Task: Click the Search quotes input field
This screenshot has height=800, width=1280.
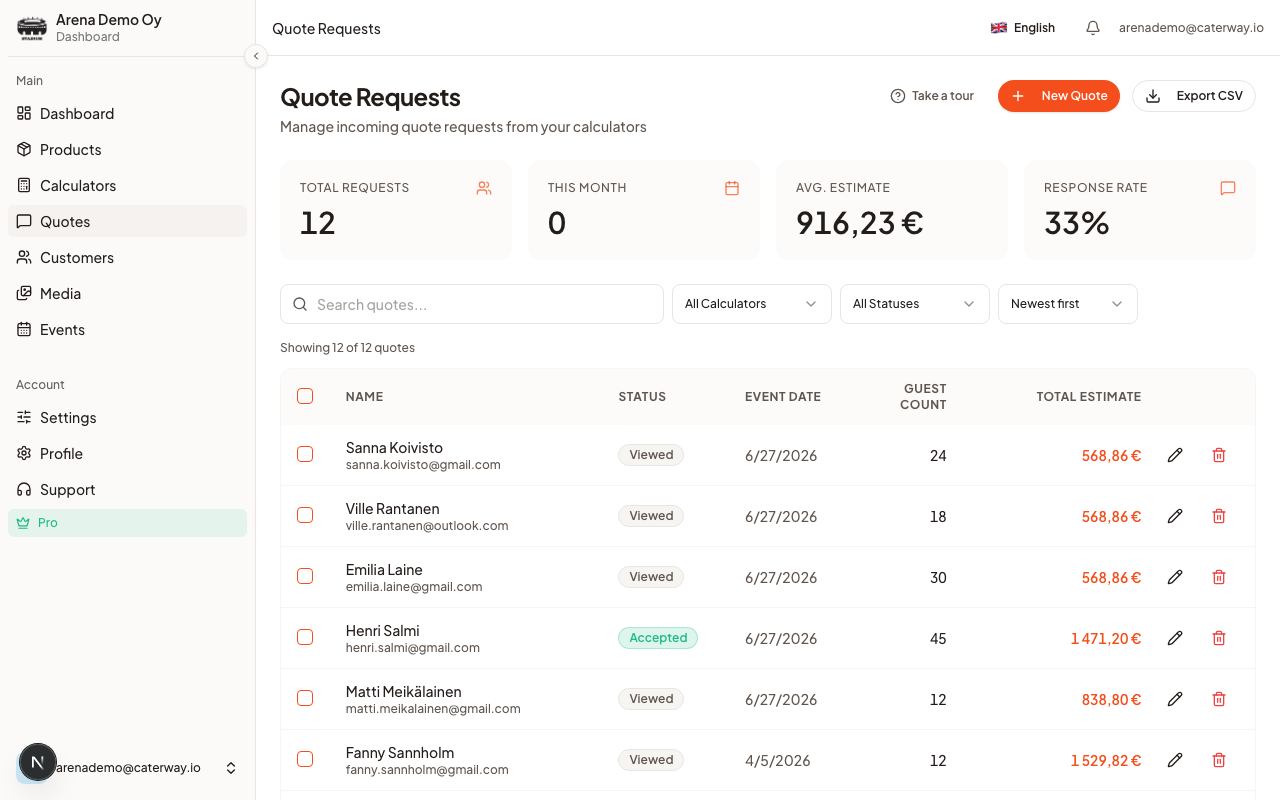Action: click(472, 304)
